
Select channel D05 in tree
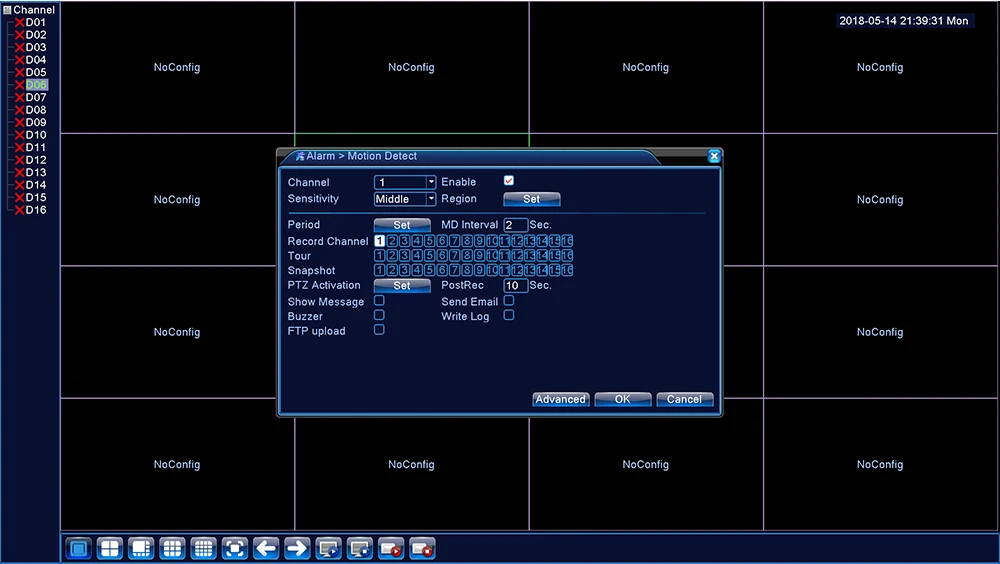pos(36,72)
